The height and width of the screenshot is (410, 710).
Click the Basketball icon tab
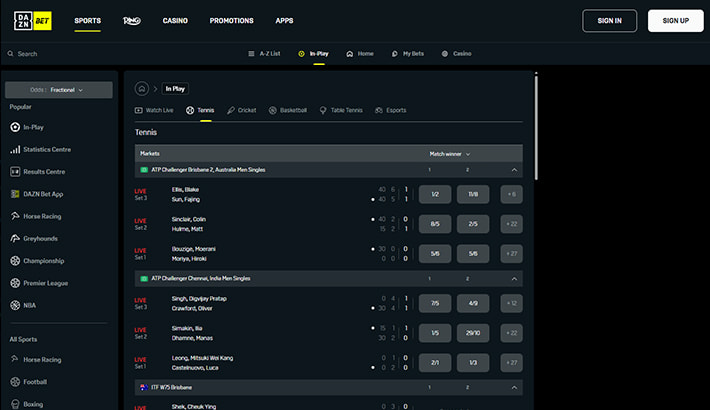coord(273,110)
